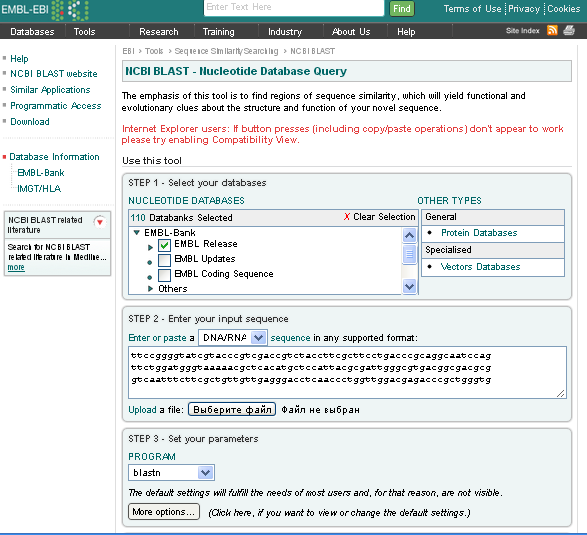The height and width of the screenshot is (535, 587).
Task: Open the Help menu in navigation bar
Action: click(x=406, y=32)
